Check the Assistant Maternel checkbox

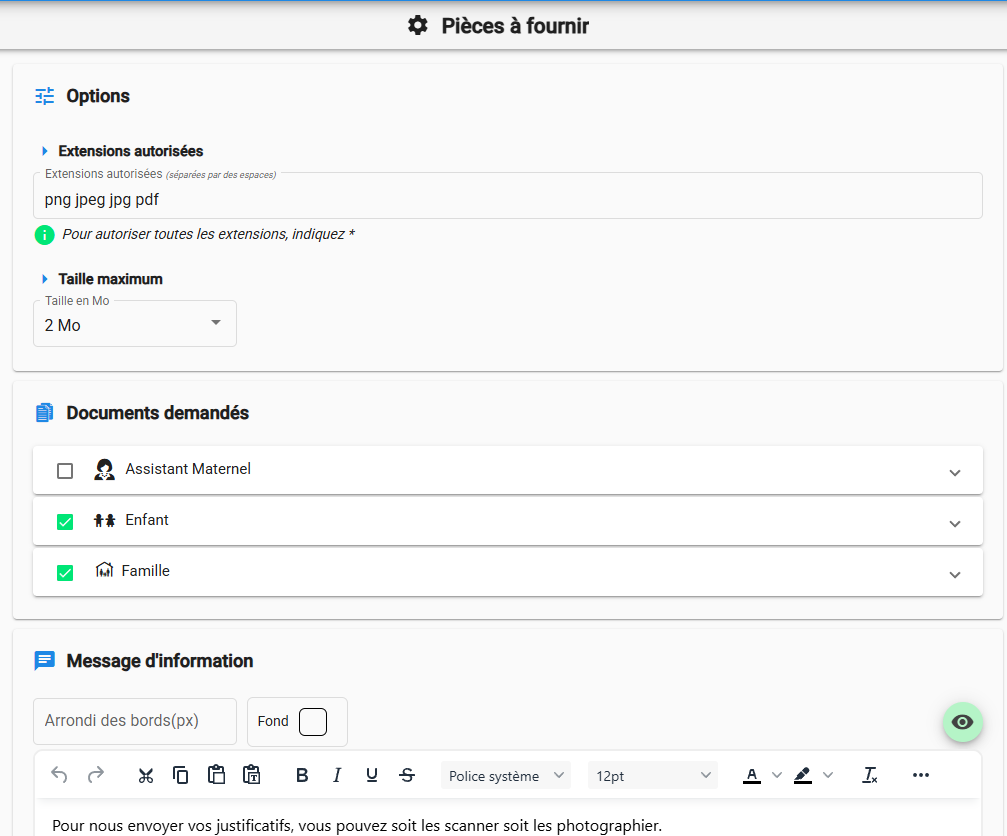[65, 471]
